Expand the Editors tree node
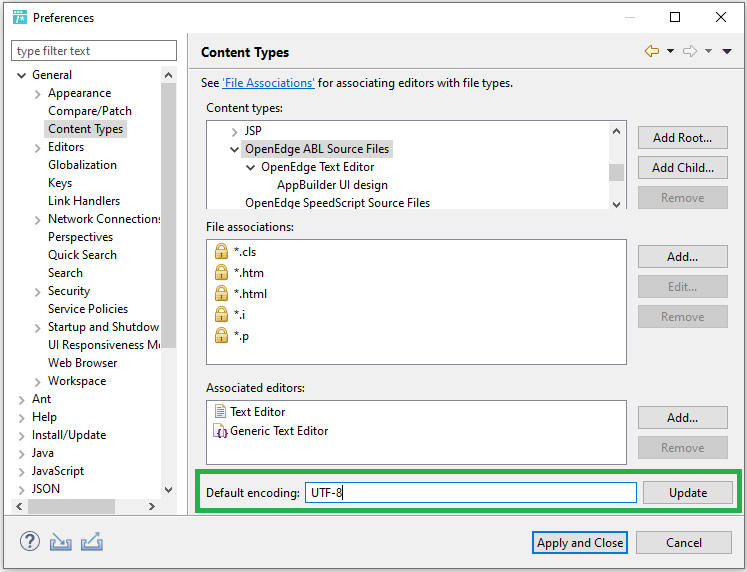The height and width of the screenshot is (572, 747). [x=37, y=147]
